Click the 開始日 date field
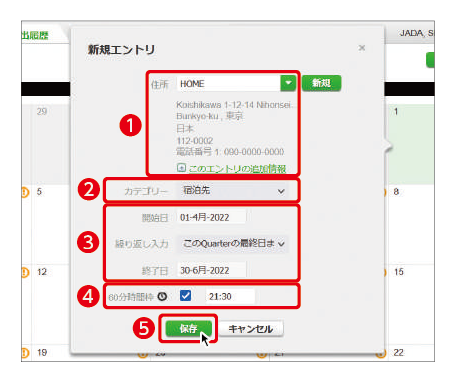This screenshot has width=456, height=383. tap(212, 217)
